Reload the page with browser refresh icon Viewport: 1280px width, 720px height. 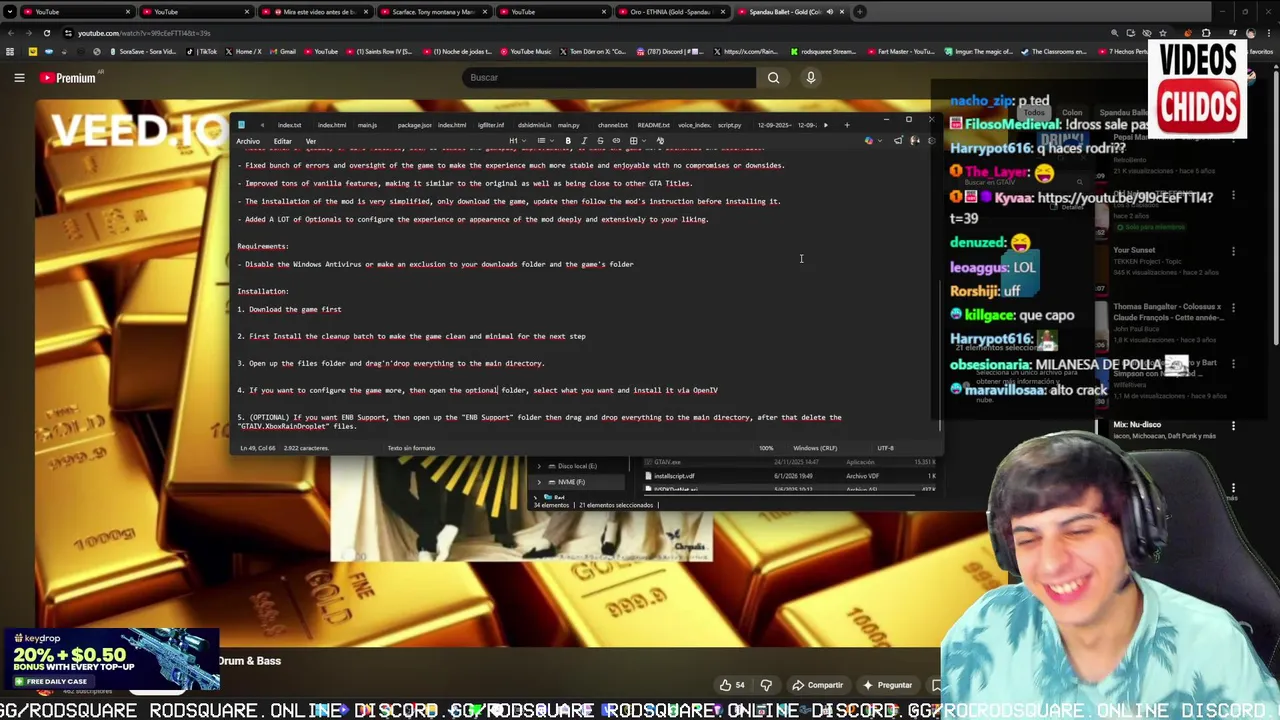(46, 33)
